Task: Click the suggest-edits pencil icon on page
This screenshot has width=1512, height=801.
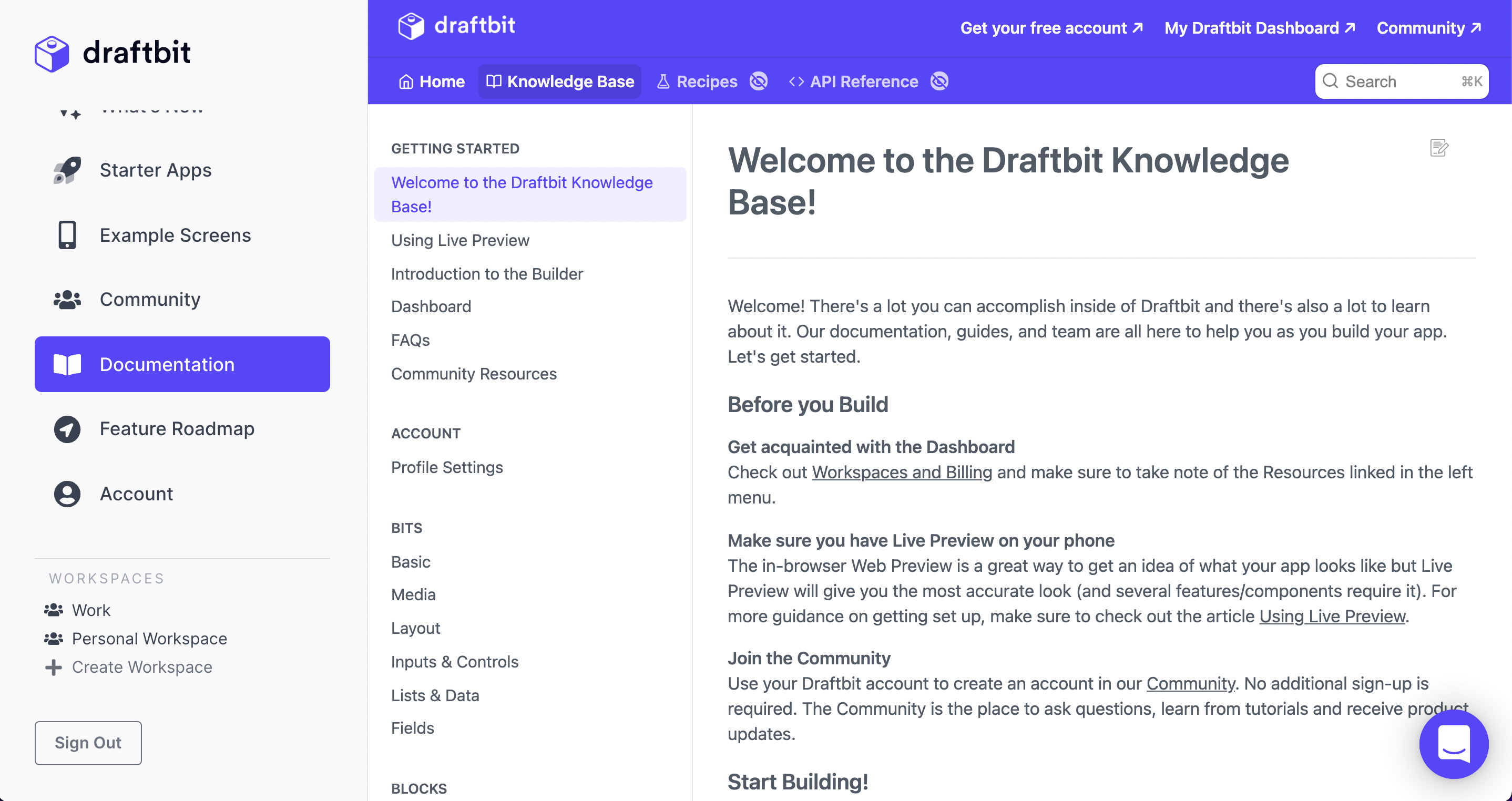Action: tap(1439, 148)
